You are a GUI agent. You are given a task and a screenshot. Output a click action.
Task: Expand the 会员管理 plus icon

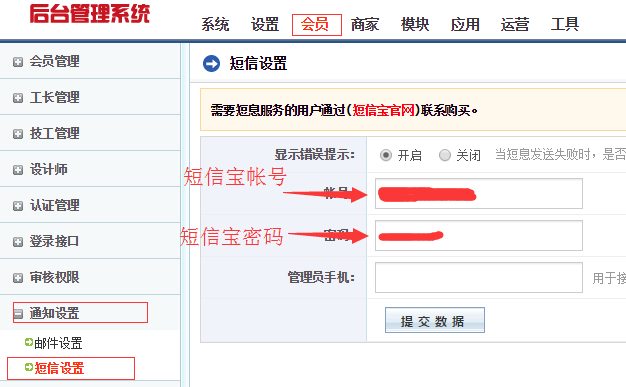(18, 62)
